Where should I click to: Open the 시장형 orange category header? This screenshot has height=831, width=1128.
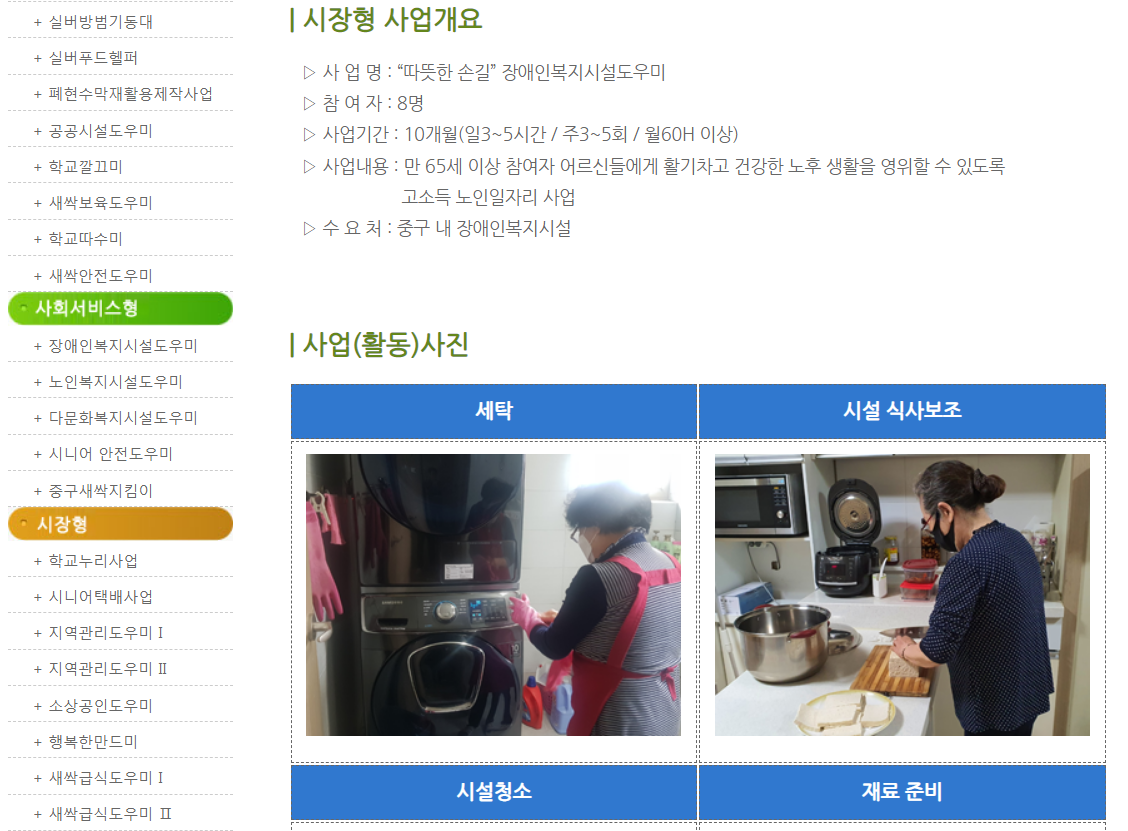120,524
